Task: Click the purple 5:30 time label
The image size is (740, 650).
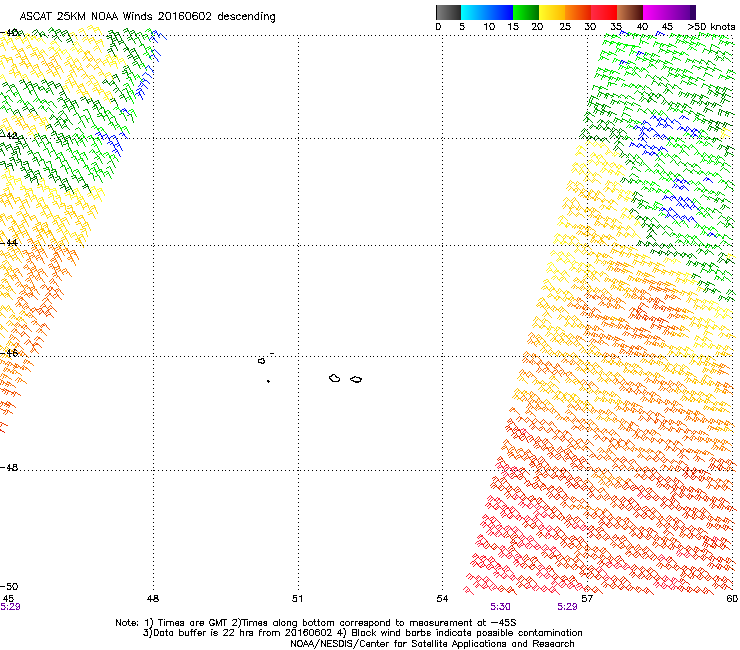Action: (x=500, y=607)
